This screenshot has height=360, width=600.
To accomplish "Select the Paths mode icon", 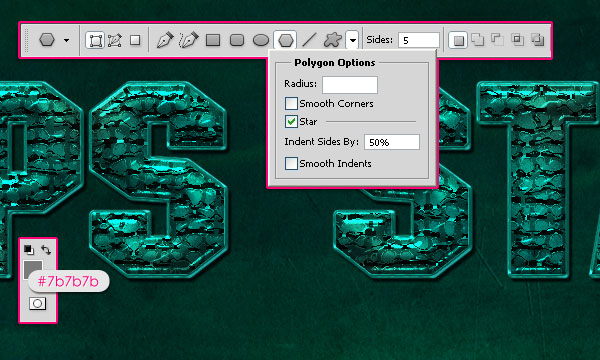I will click(x=114, y=40).
